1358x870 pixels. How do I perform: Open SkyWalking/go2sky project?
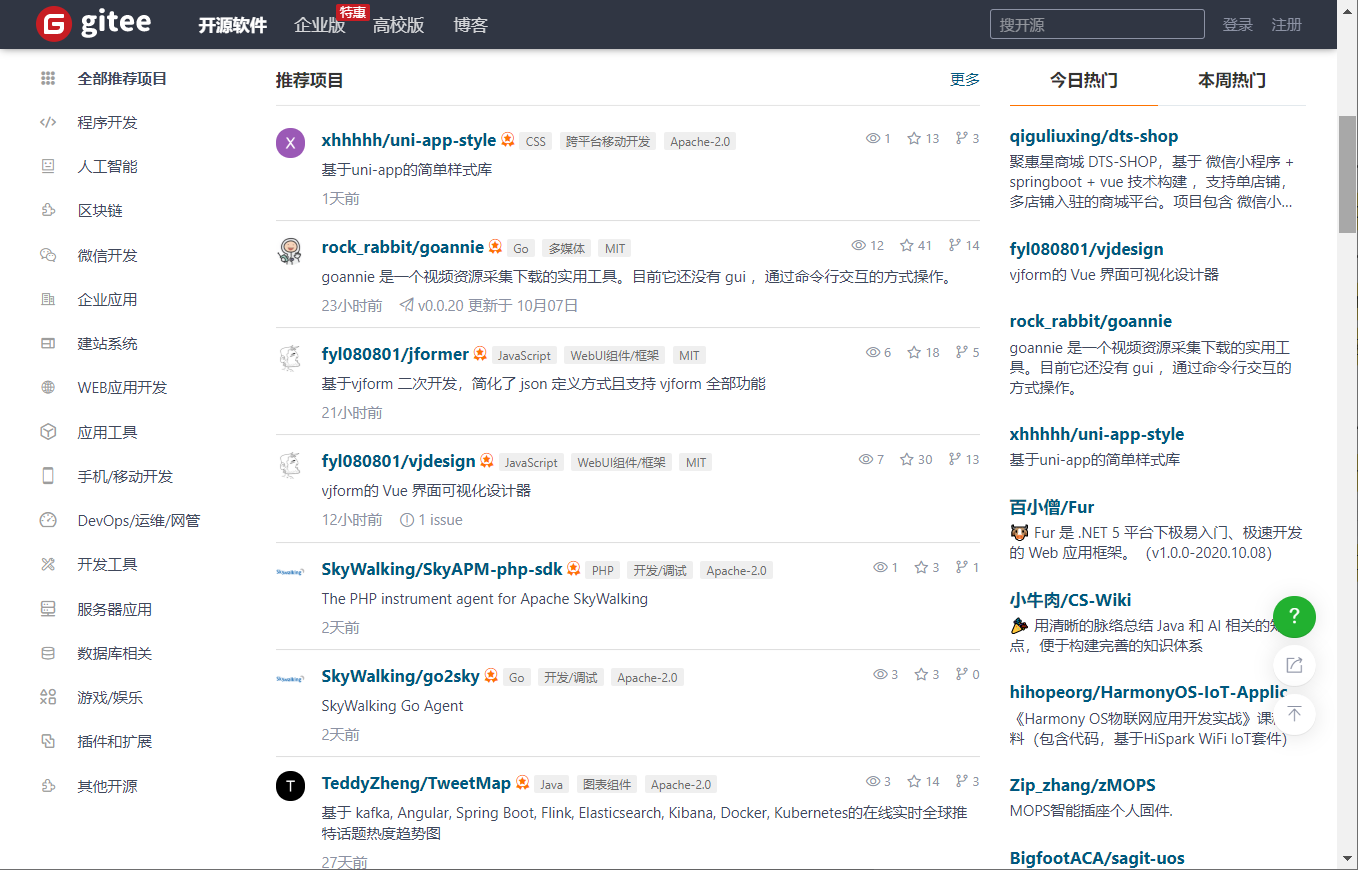[x=401, y=676]
